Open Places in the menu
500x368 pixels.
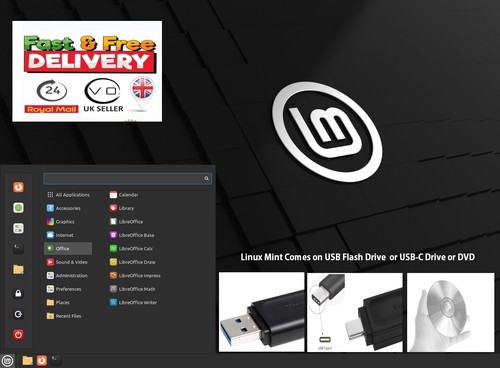pos(58,302)
